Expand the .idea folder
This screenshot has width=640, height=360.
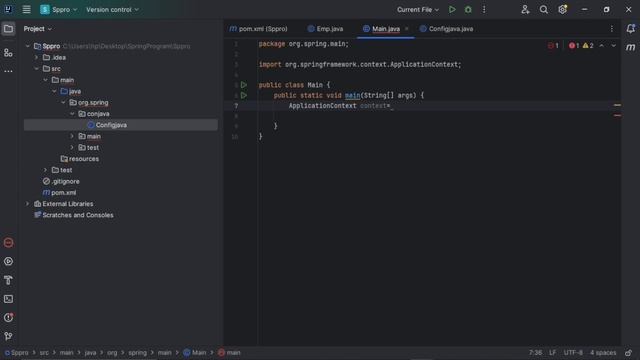(x=37, y=58)
